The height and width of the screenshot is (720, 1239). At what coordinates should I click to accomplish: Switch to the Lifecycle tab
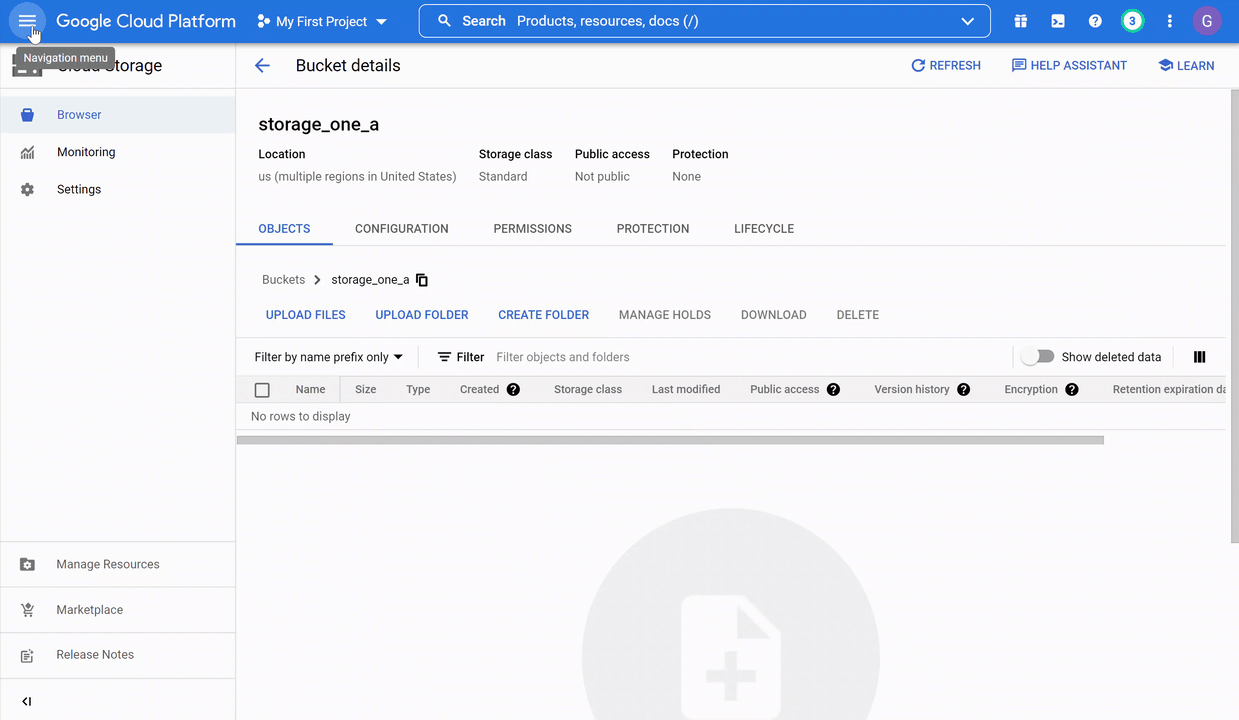(764, 229)
